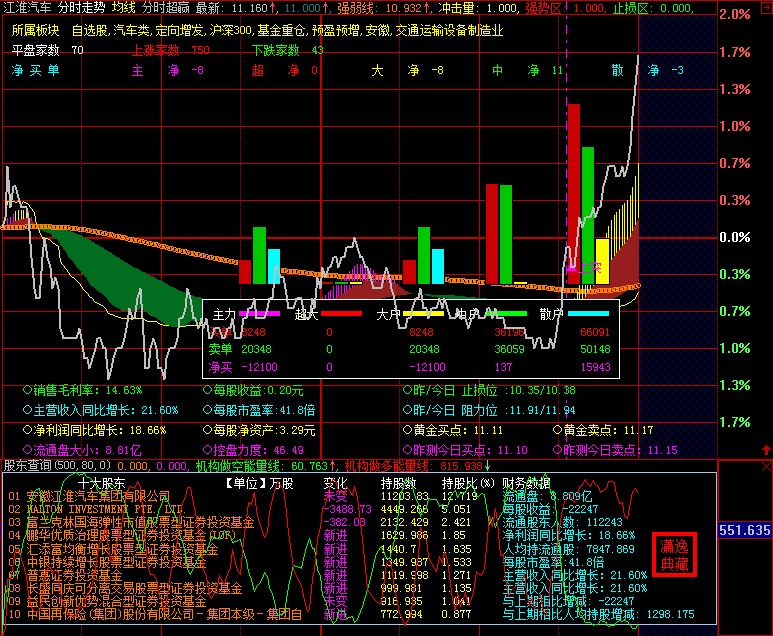Select shareholder row 09 益民创新优势混合型基金
Image resolution: width=773 pixels, height=636 pixels.
pos(107,601)
